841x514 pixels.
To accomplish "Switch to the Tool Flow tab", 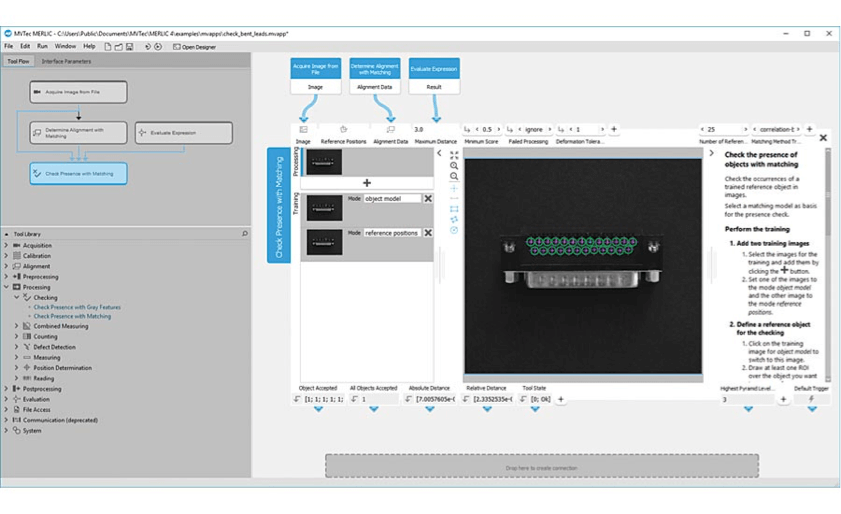I will click(x=18, y=61).
